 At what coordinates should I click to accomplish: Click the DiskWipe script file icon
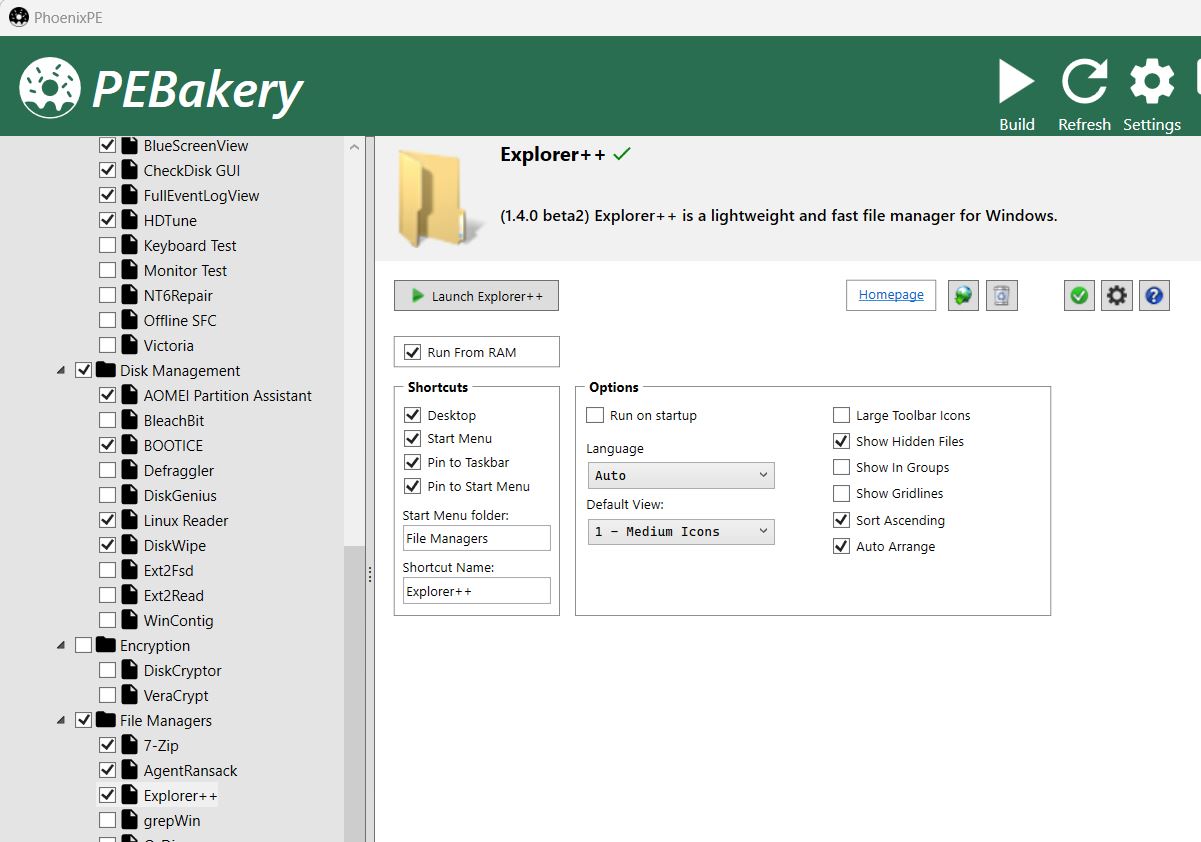point(129,545)
